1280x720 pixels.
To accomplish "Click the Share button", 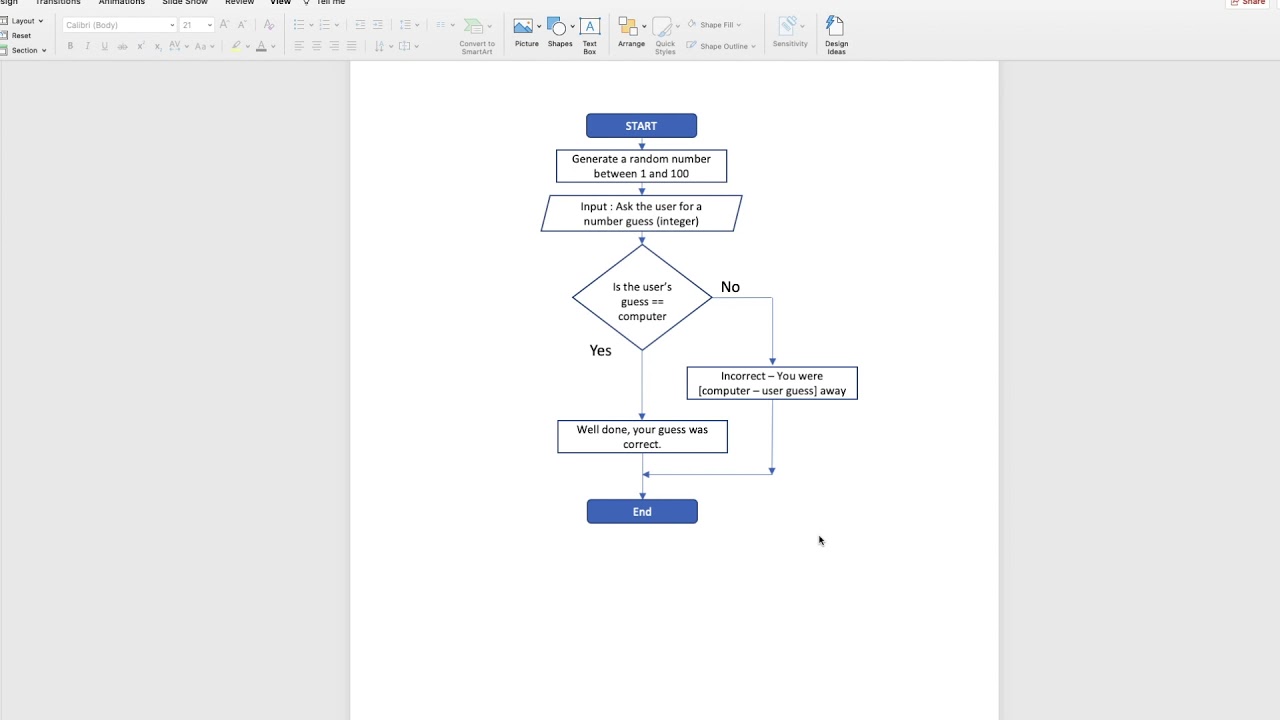I will point(1247,3).
